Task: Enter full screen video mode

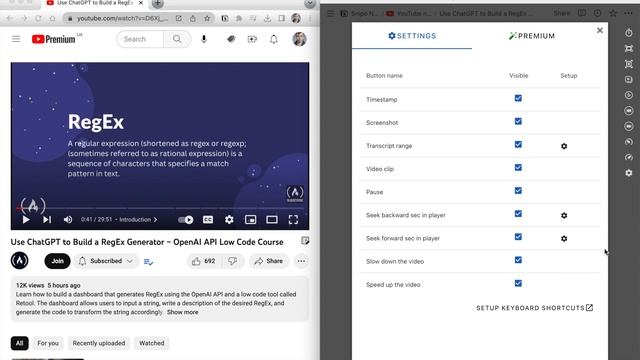Action: pyautogui.click(x=293, y=220)
